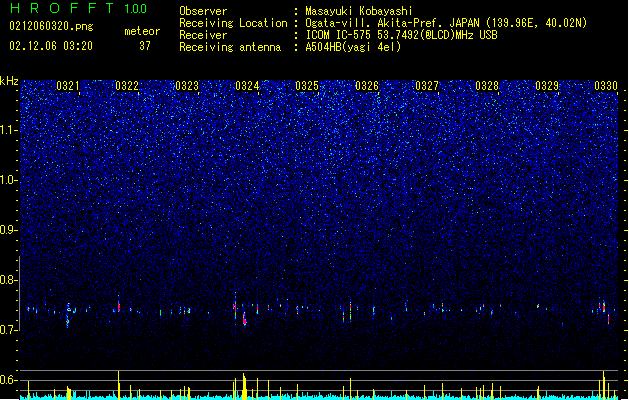Click the 'meteor' label

(142, 31)
